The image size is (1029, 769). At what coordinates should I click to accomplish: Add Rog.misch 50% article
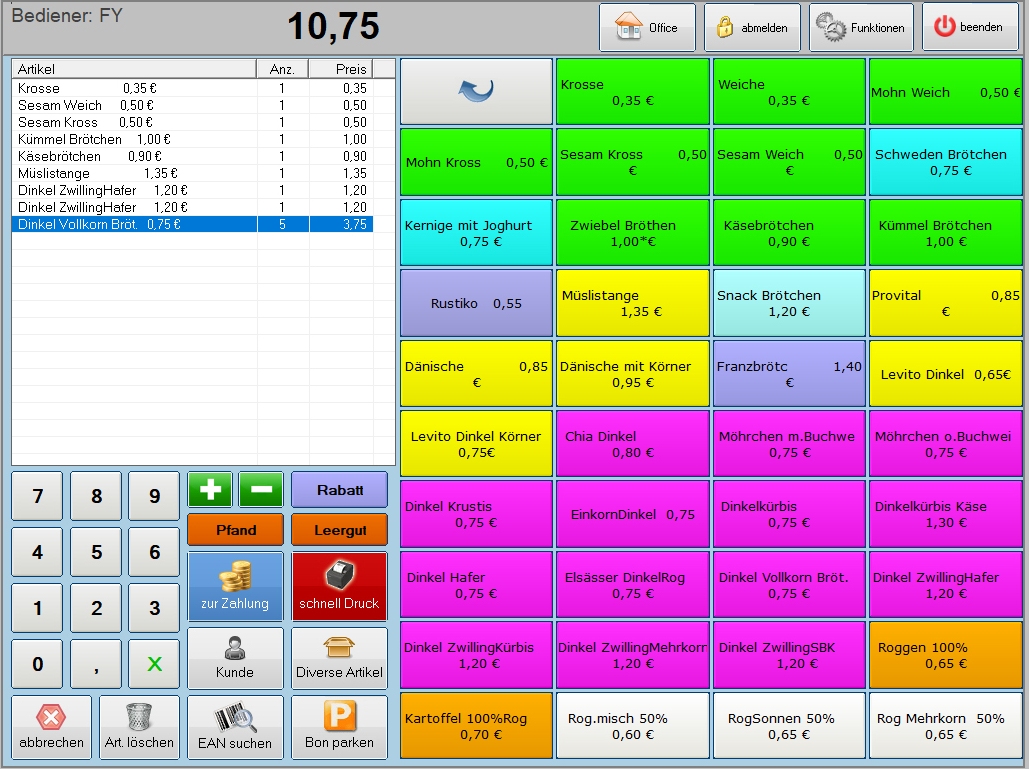[x=633, y=726]
